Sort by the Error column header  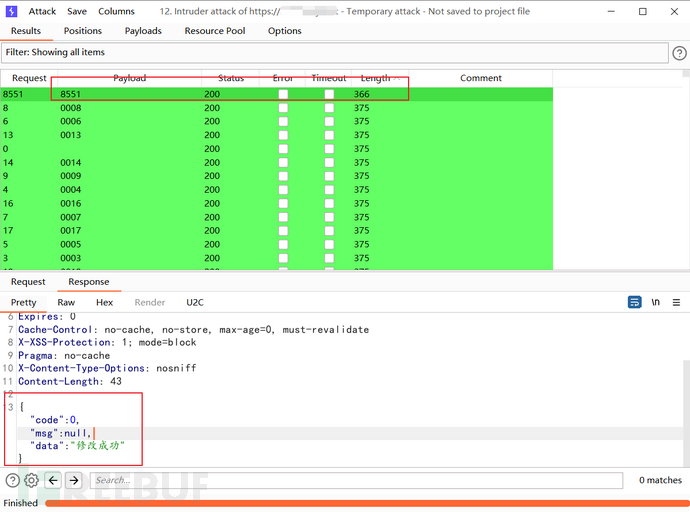pos(283,78)
